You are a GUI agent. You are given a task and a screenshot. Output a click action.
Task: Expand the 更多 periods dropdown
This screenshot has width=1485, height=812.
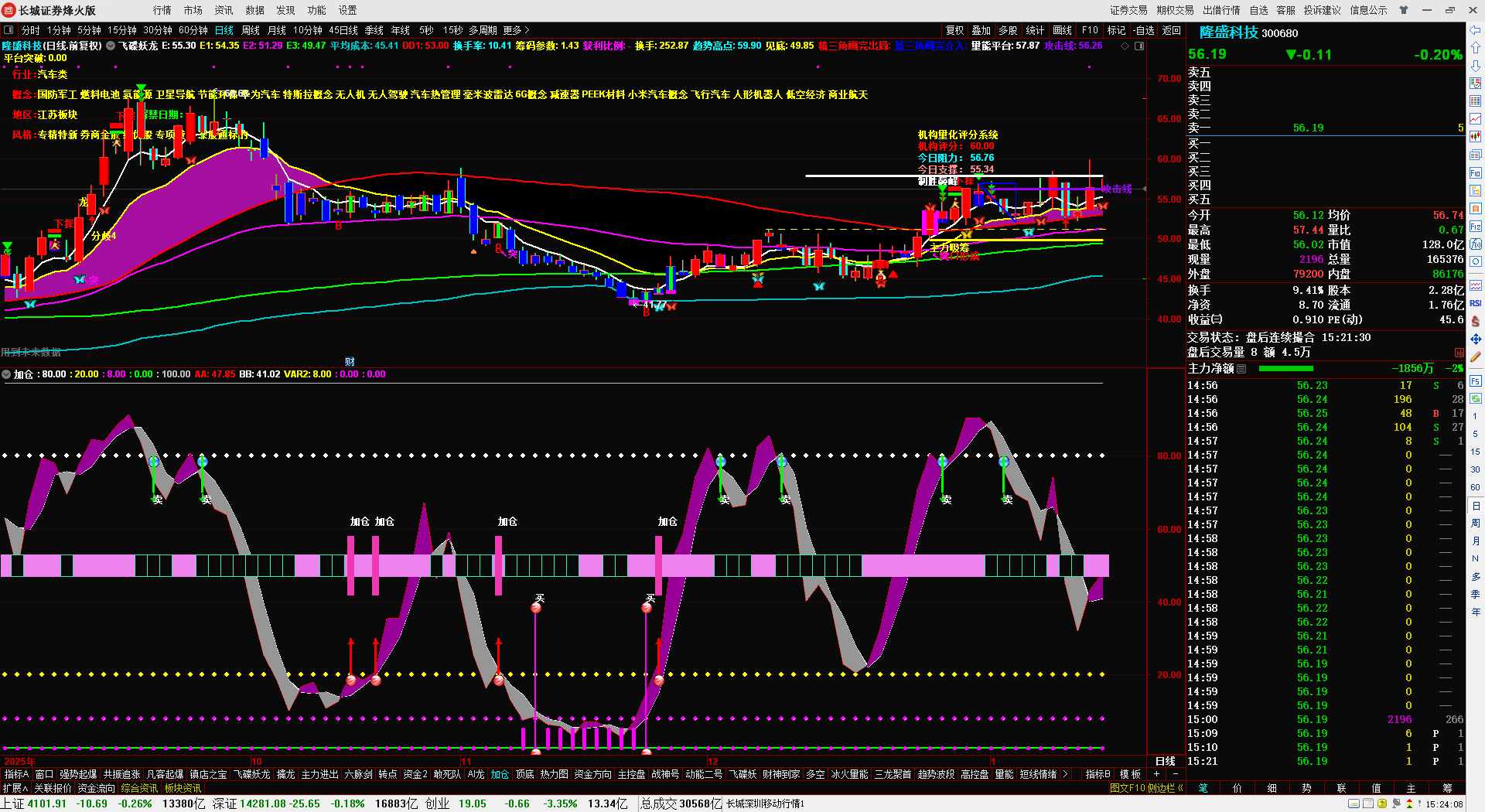point(516,30)
